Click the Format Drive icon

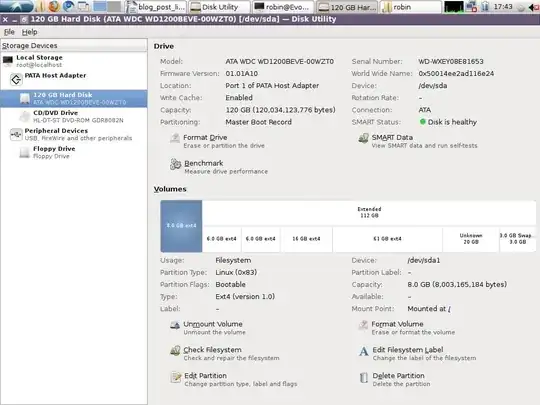(x=175, y=139)
